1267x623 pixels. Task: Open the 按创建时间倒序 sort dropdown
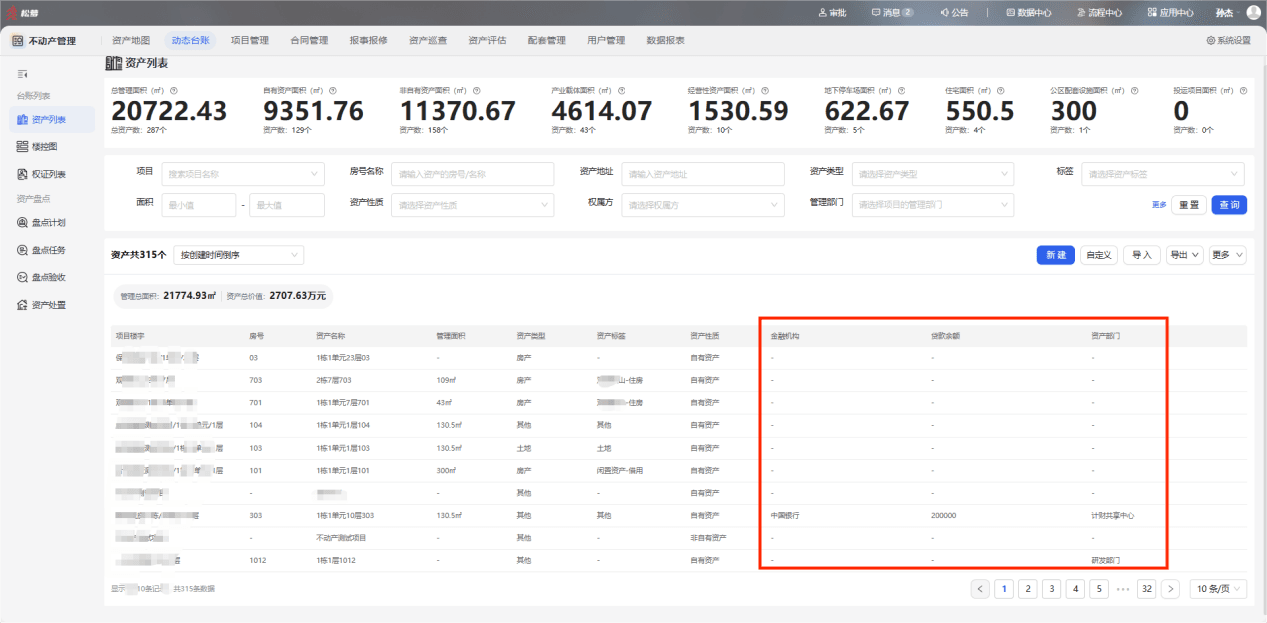tap(238, 255)
